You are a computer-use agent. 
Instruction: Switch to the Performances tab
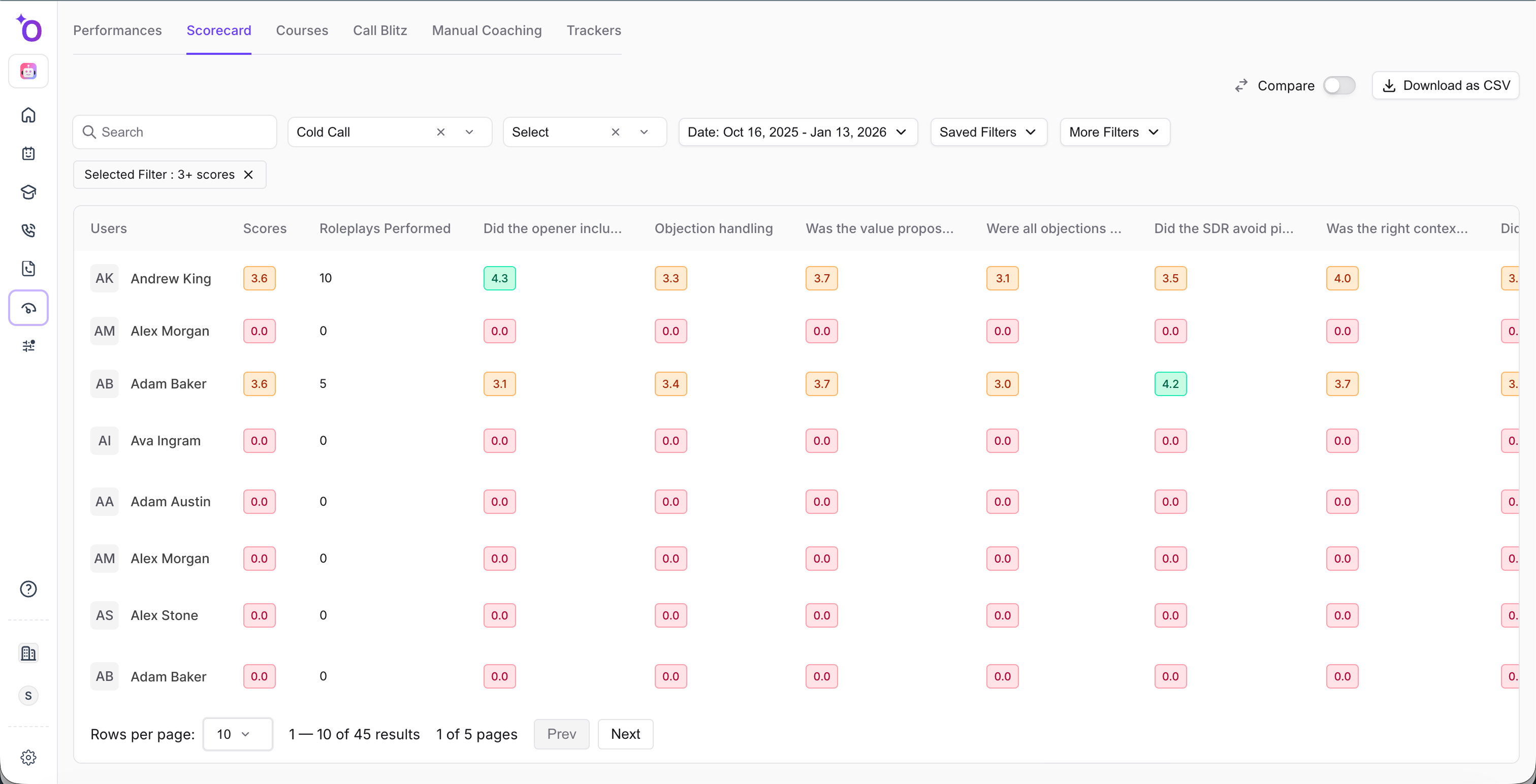coord(117,30)
